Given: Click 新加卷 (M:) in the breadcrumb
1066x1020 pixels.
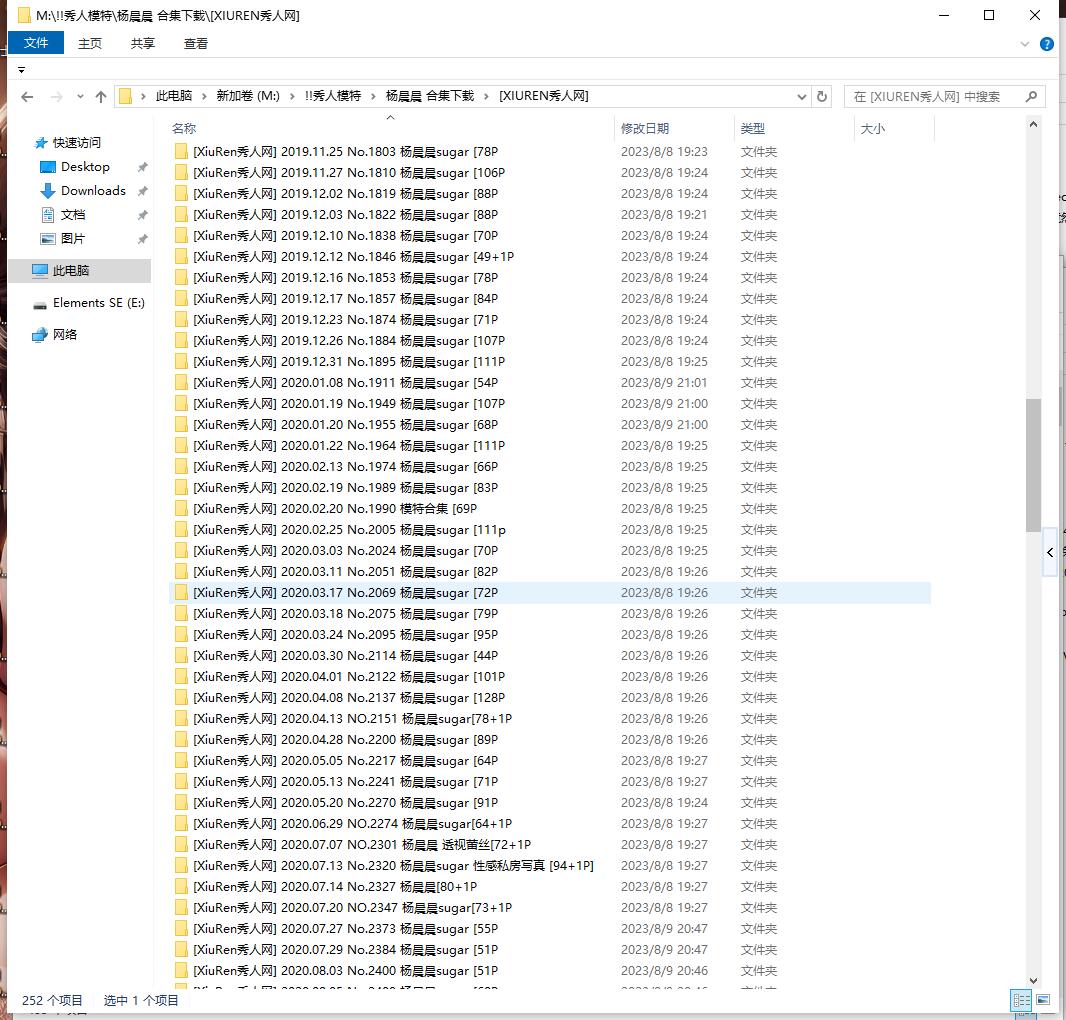Looking at the screenshot, I should (248, 96).
